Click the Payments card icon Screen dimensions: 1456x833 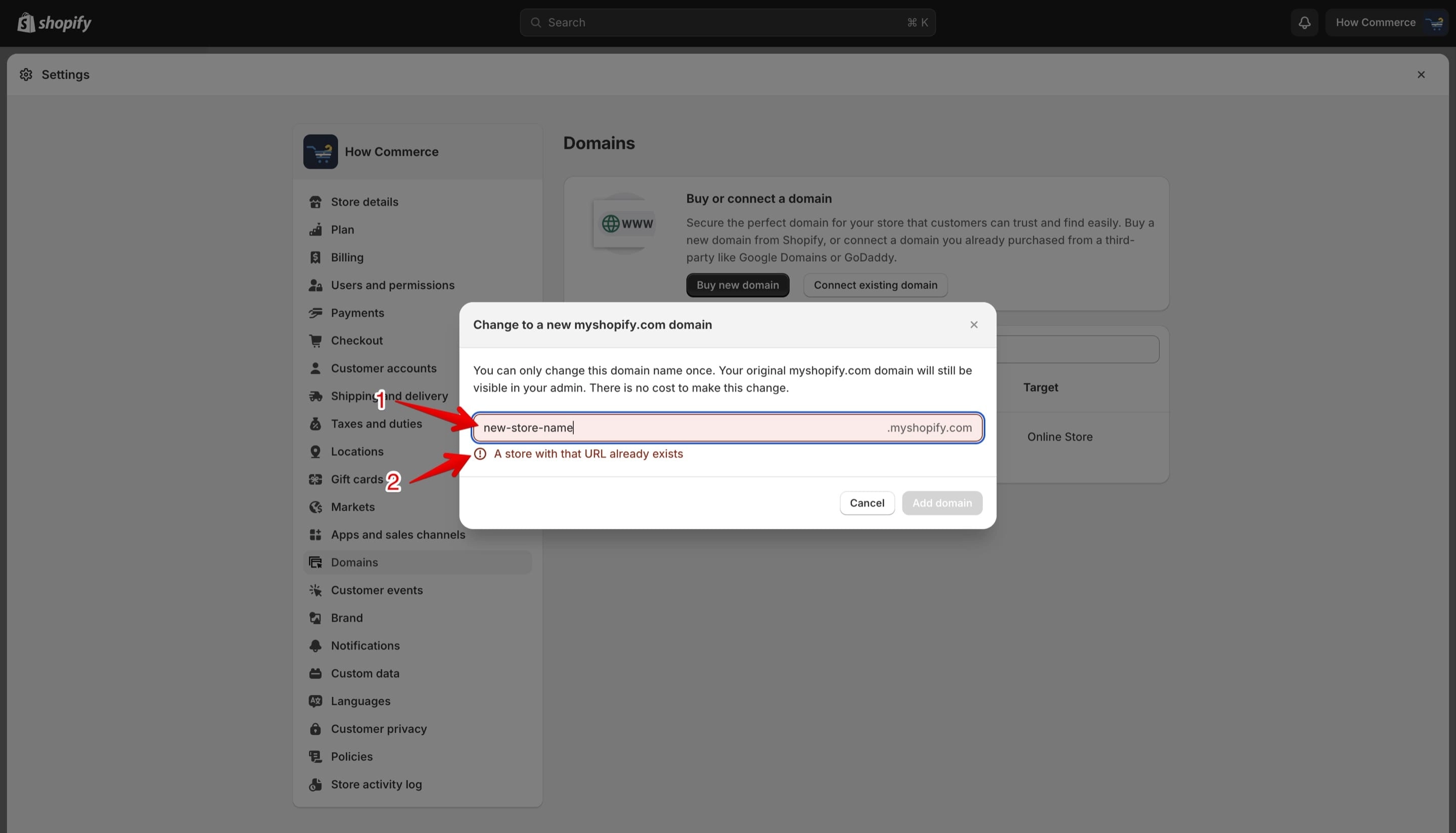pos(315,313)
